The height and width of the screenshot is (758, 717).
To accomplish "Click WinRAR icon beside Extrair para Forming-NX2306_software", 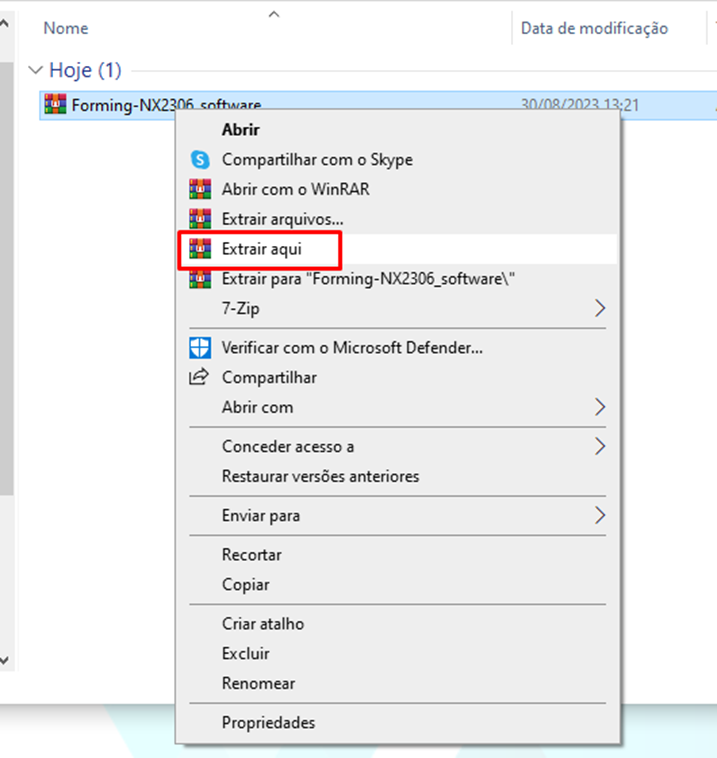I will (200, 280).
